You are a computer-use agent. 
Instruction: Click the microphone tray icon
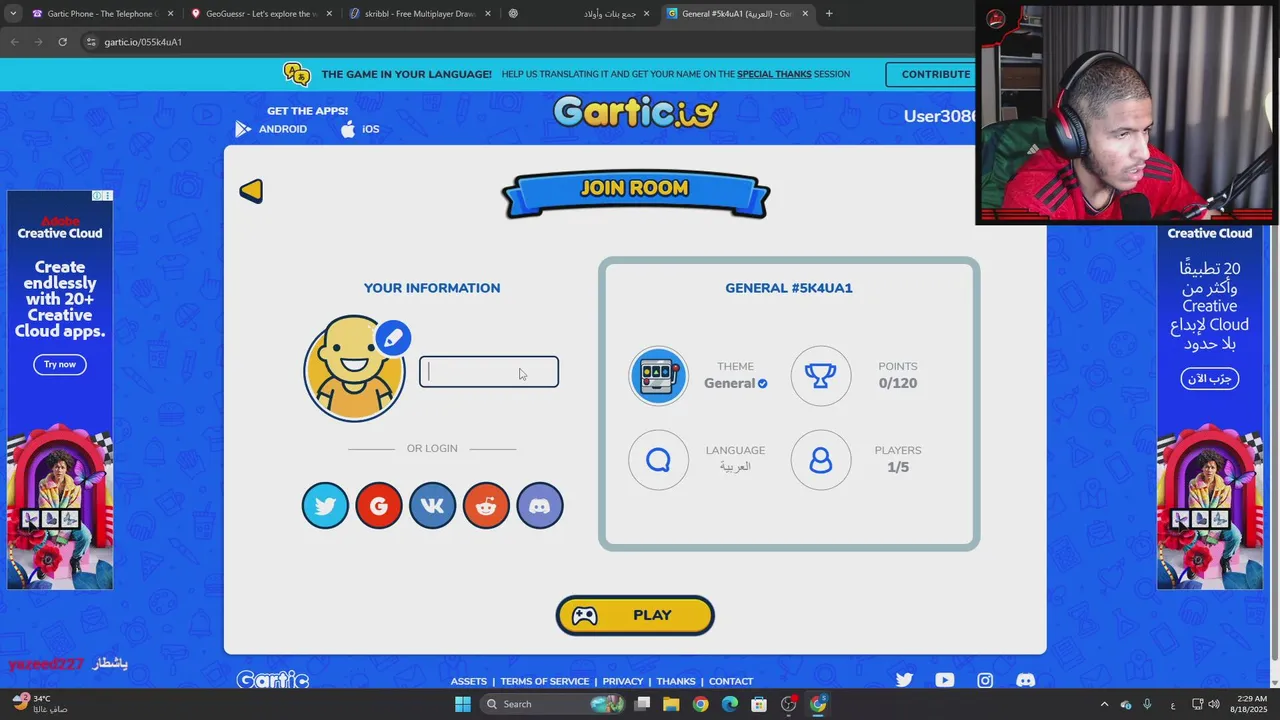tap(1147, 704)
